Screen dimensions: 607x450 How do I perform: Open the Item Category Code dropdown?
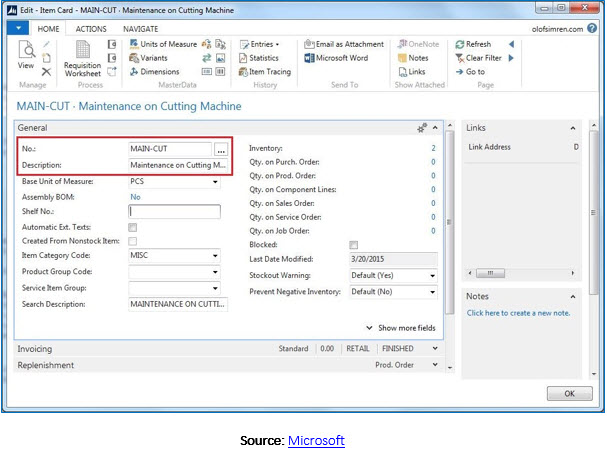[x=215, y=256]
